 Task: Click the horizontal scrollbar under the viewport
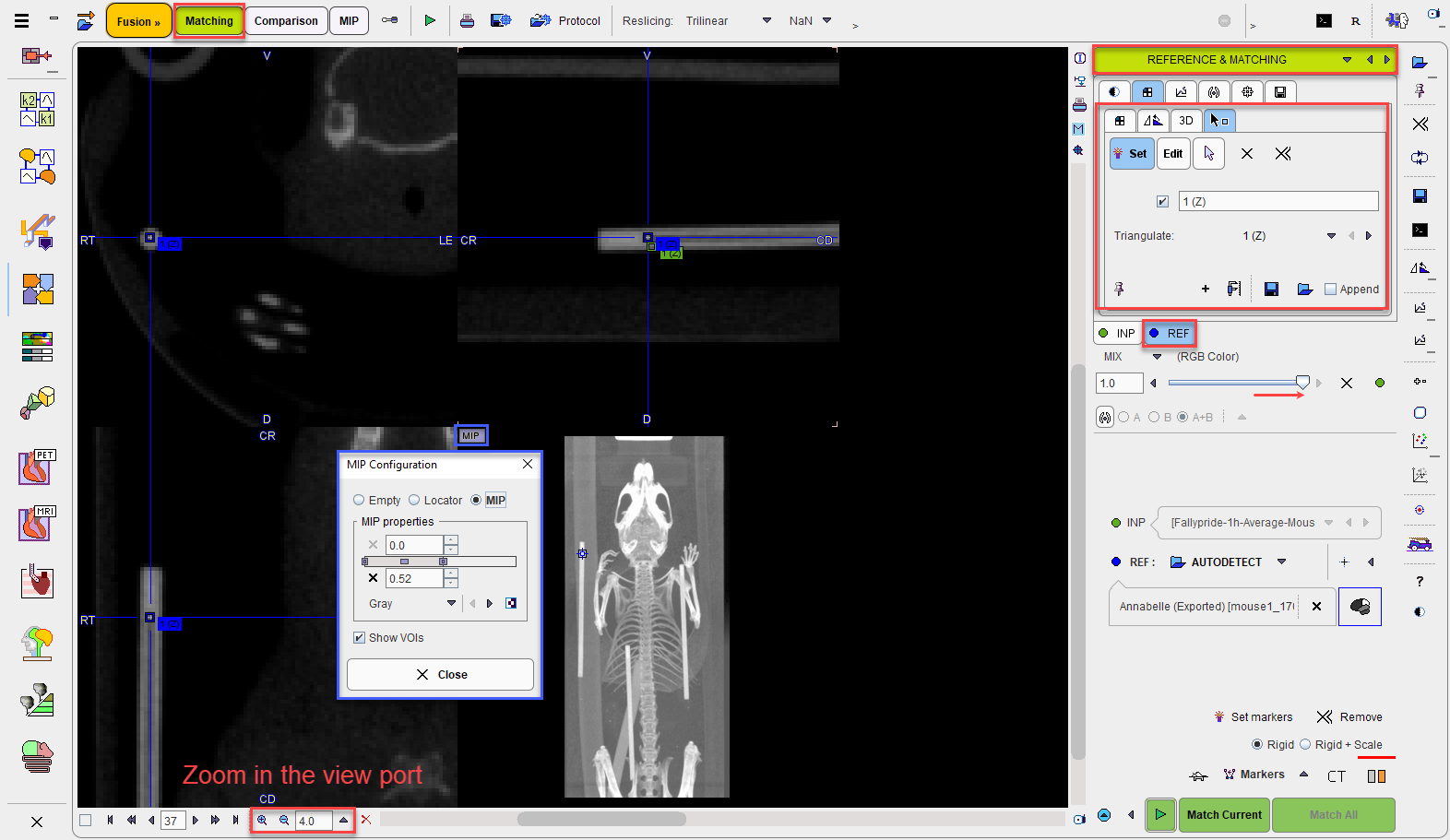pyautogui.click(x=601, y=819)
